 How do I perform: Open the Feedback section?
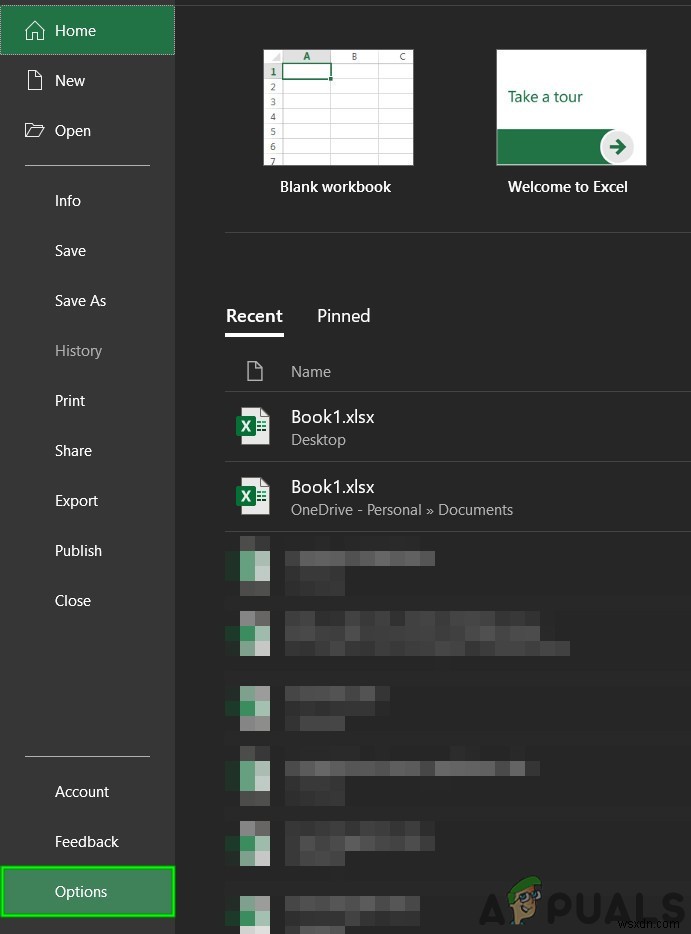(x=87, y=842)
